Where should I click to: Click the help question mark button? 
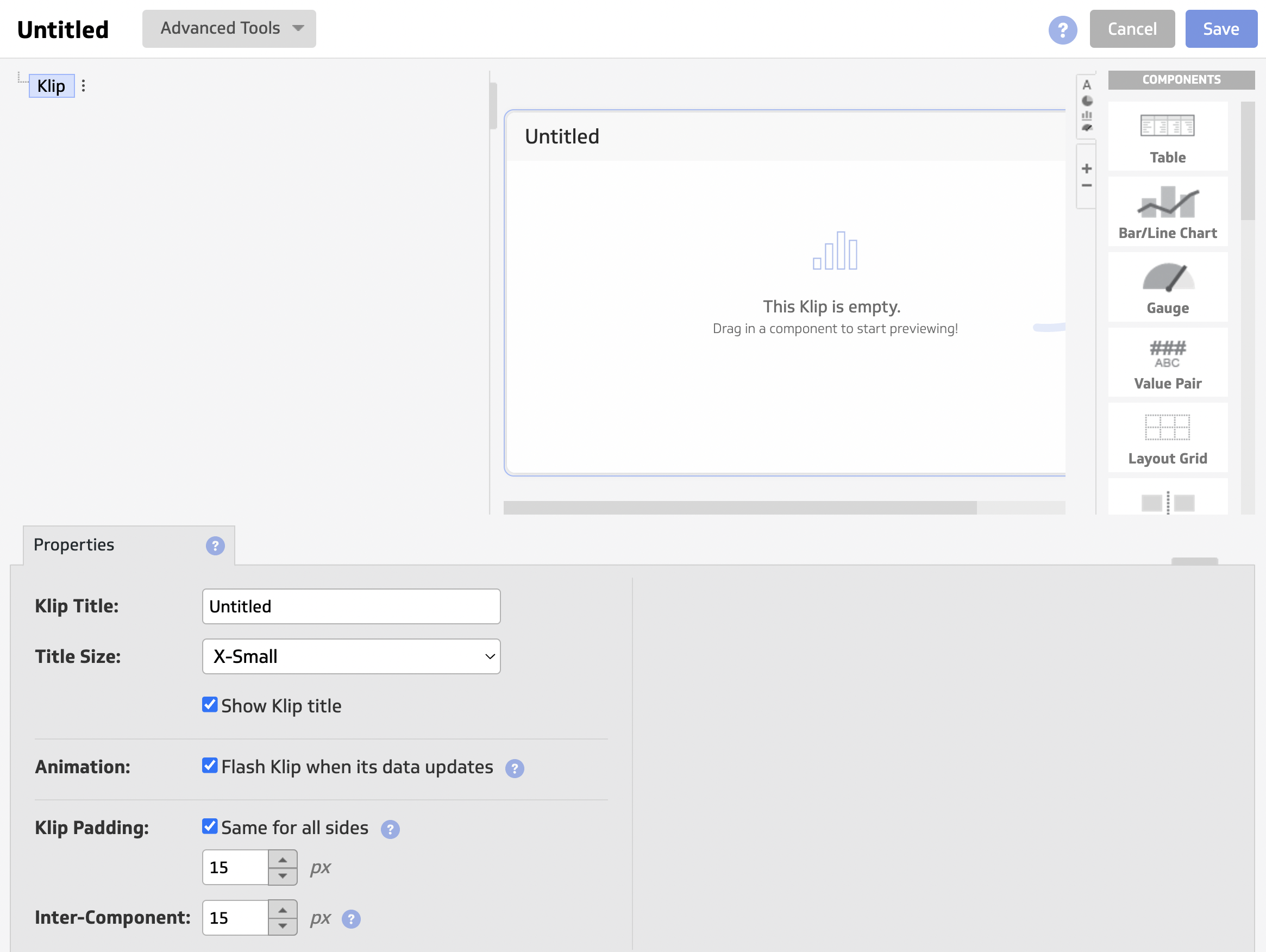pos(1063,28)
